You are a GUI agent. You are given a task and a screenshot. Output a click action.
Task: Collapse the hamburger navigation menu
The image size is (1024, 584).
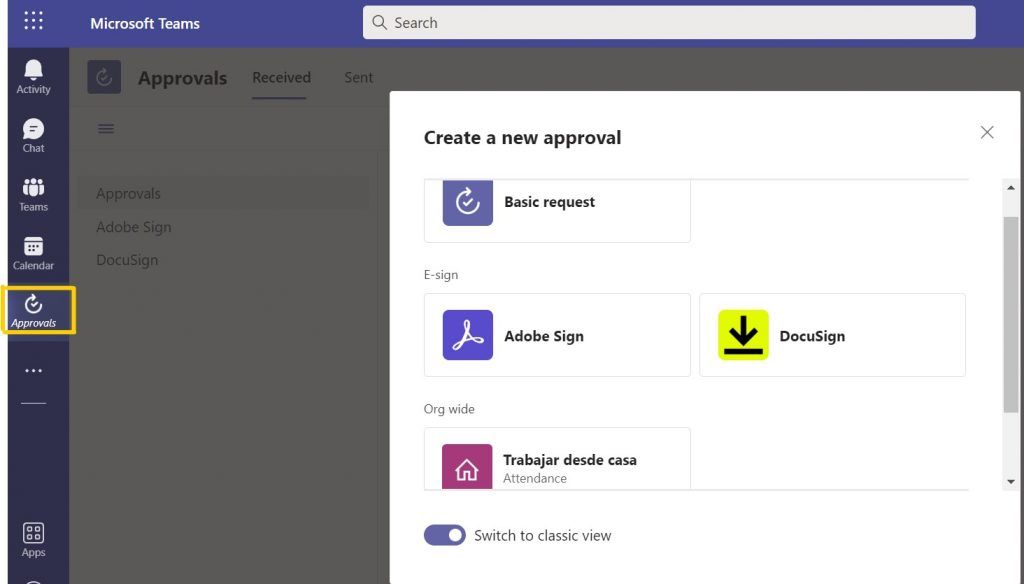tap(106, 128)
